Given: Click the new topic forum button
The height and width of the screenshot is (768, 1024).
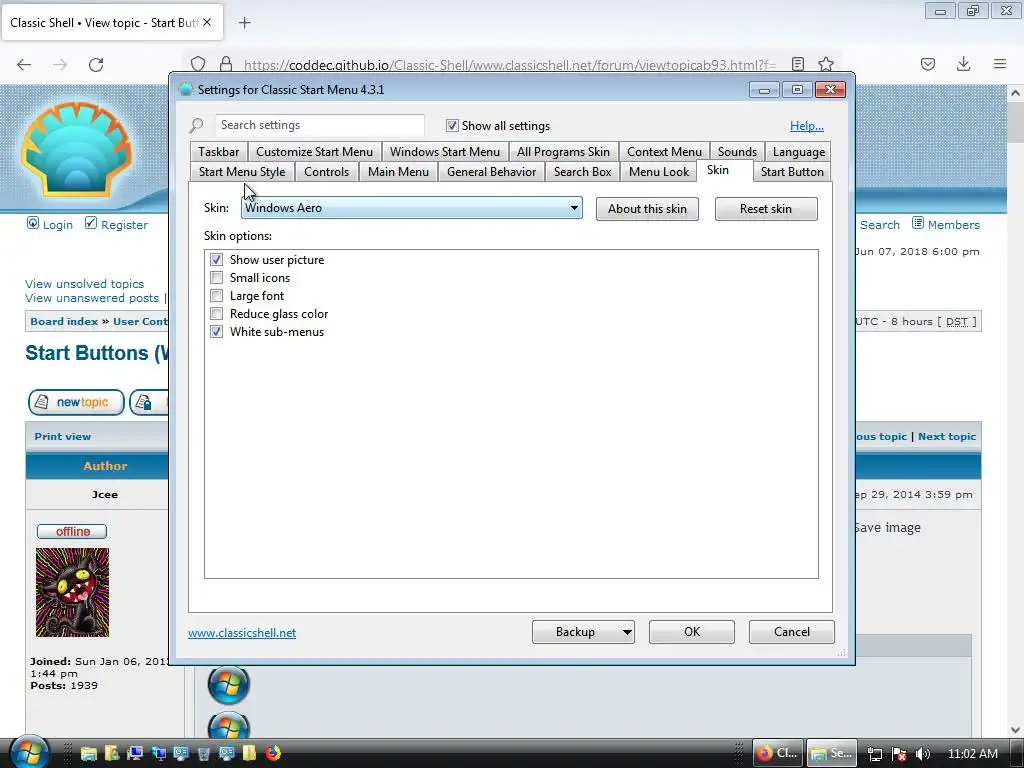Looking at the screenshot, I should 76,402.
